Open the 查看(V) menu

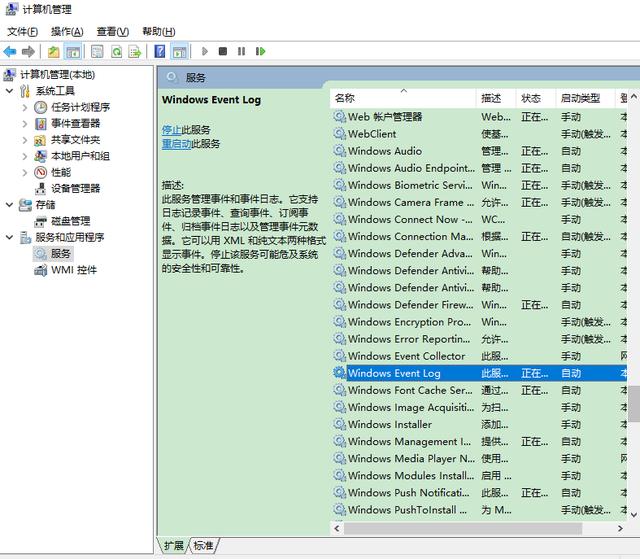point(113,32)
